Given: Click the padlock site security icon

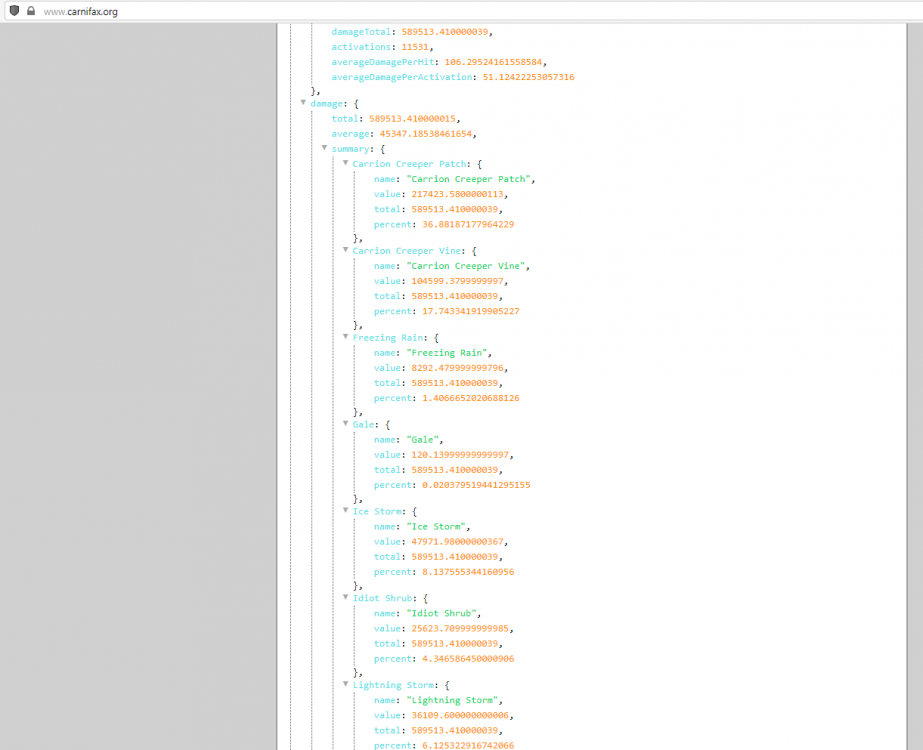Looking at the screenshot, I should pyautogui.click(x=30, y=11).
